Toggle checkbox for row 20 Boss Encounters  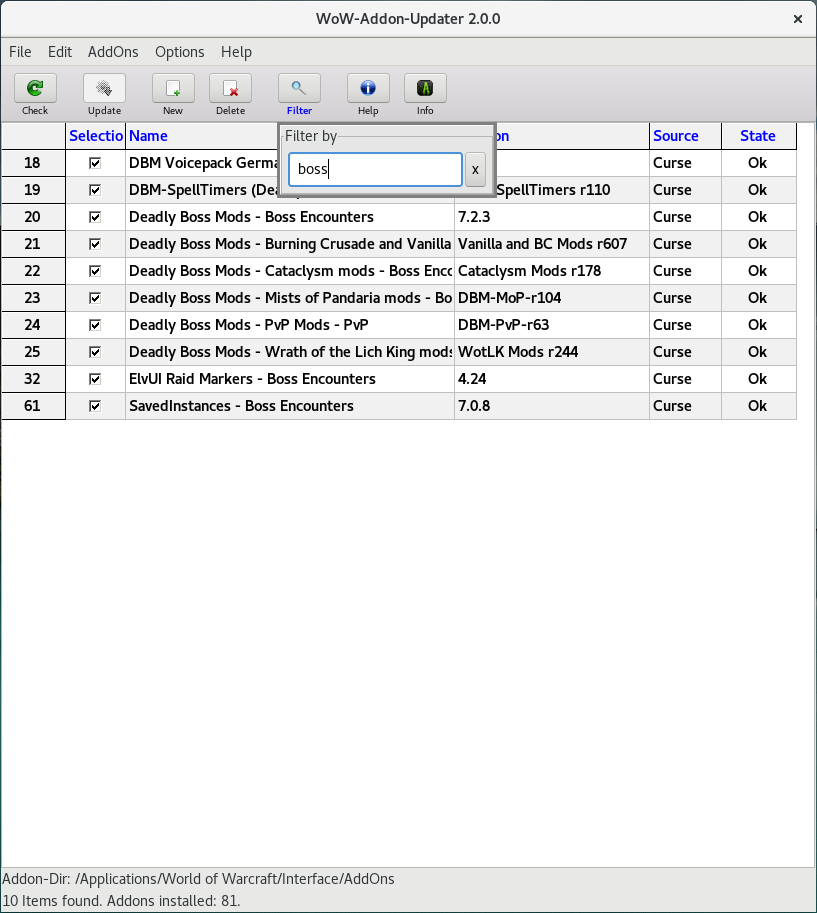coord(95,217)
